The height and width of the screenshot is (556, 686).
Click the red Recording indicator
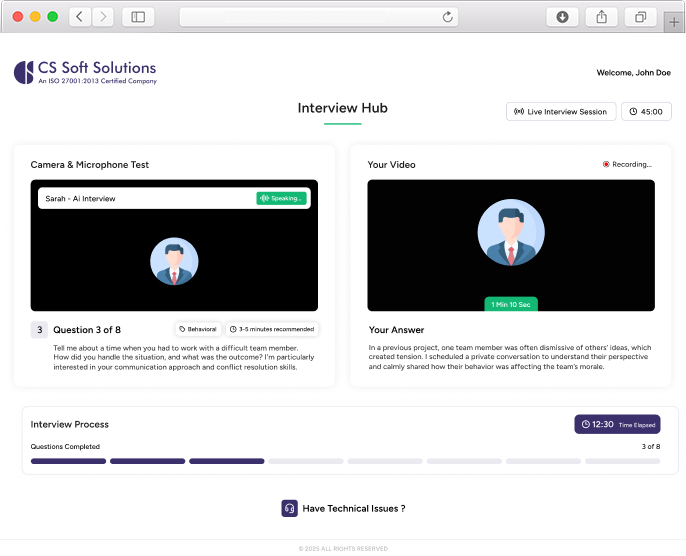[x=627, y=164]
